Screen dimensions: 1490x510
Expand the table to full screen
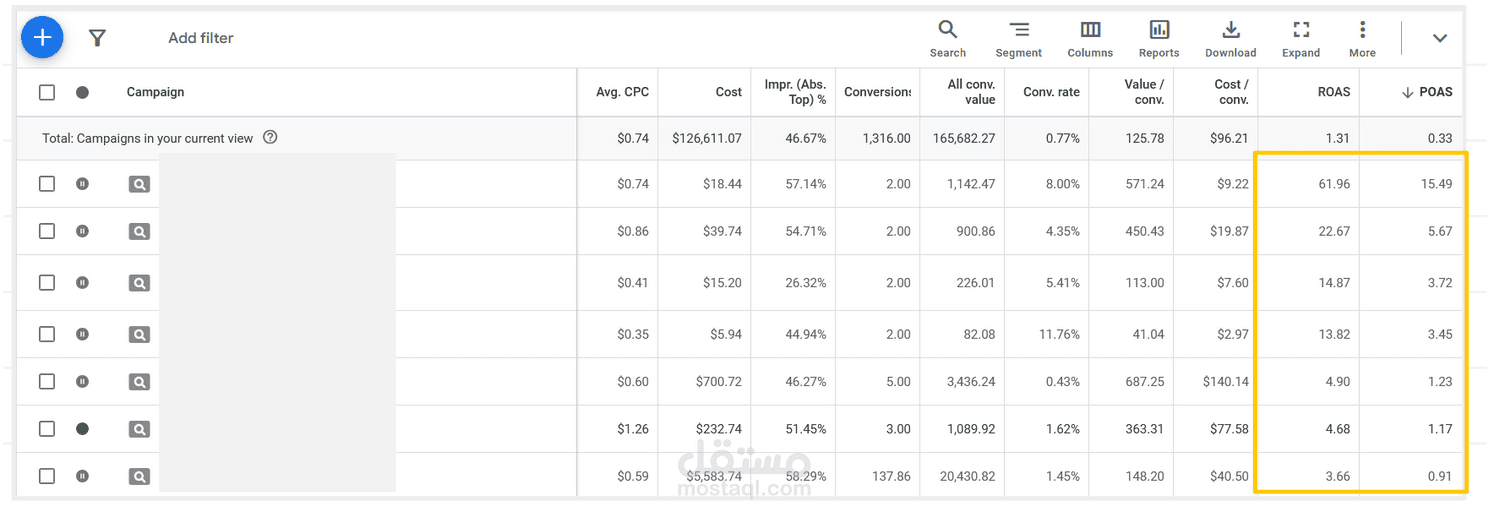1301,39
